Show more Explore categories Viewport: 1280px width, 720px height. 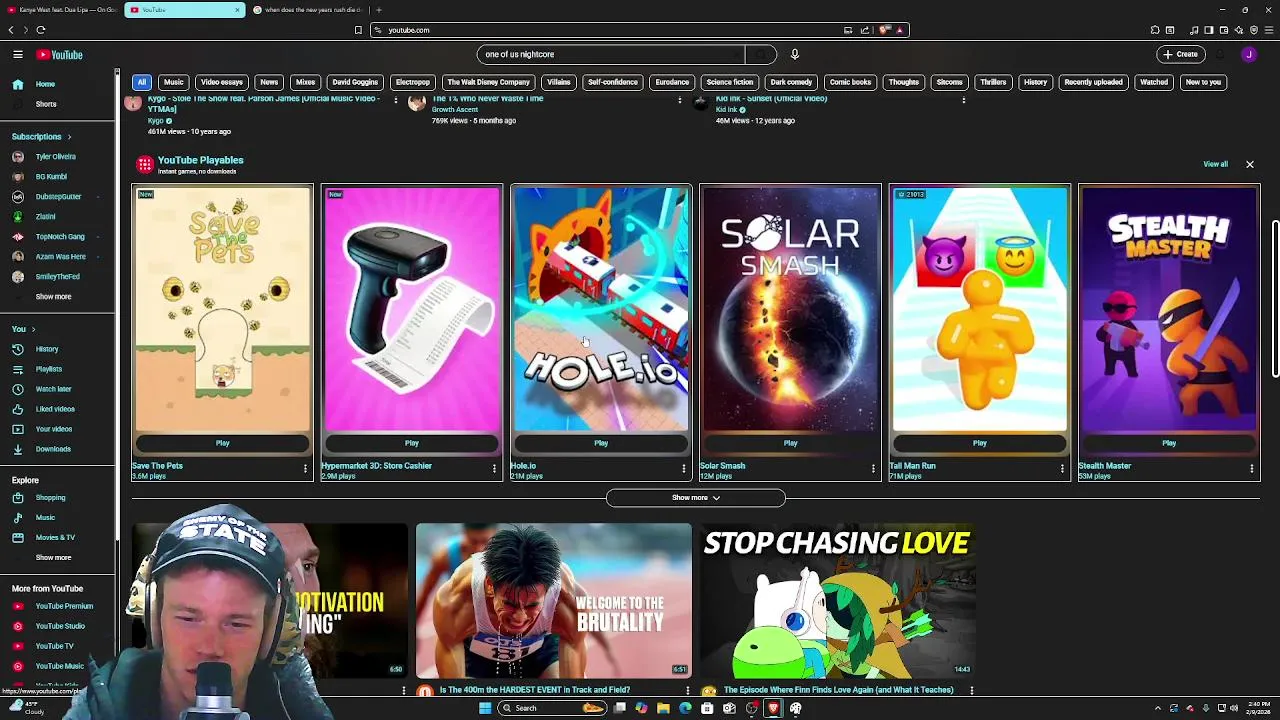point(54,557)
